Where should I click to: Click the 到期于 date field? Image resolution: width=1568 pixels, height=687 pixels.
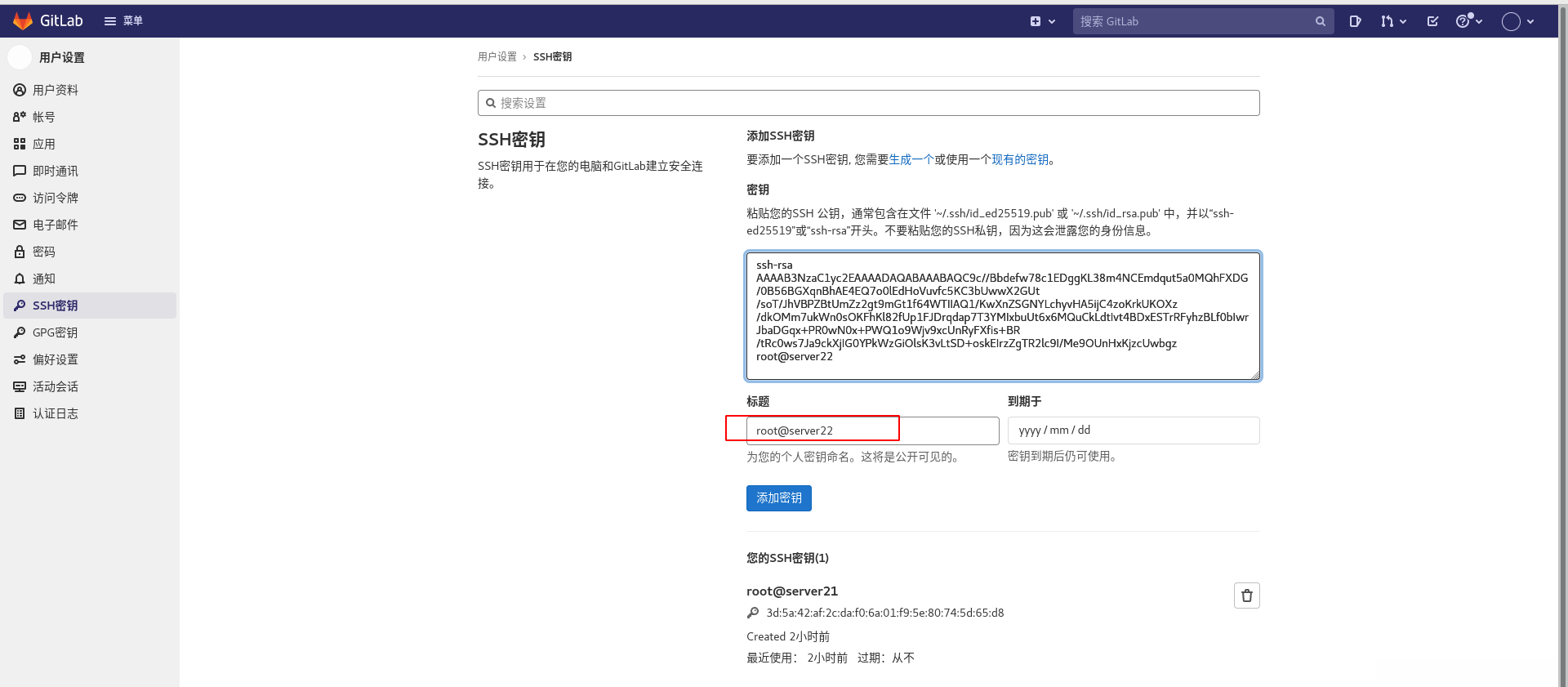click(x=1134, y=430)
